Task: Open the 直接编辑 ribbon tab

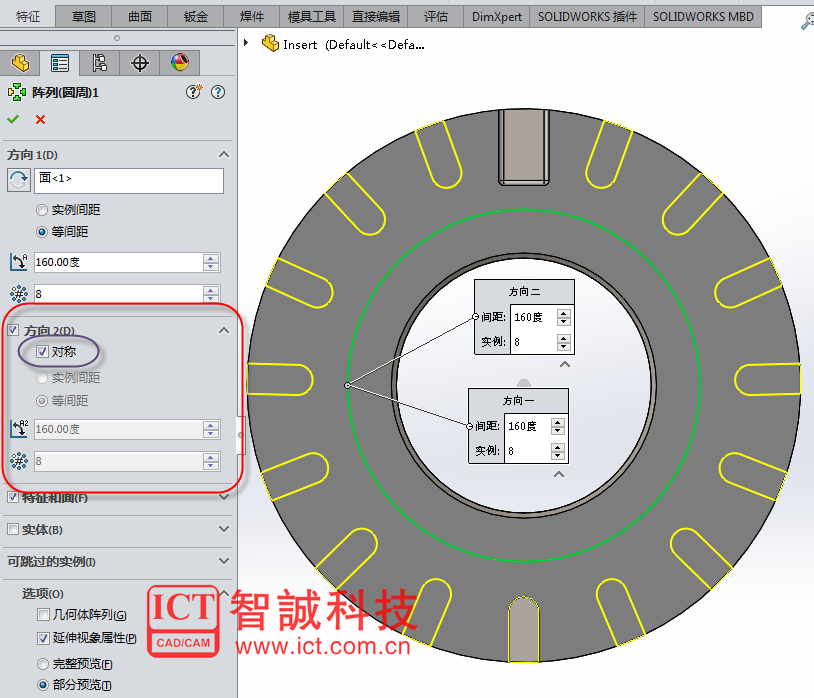Action: click(x=376, y=17)
